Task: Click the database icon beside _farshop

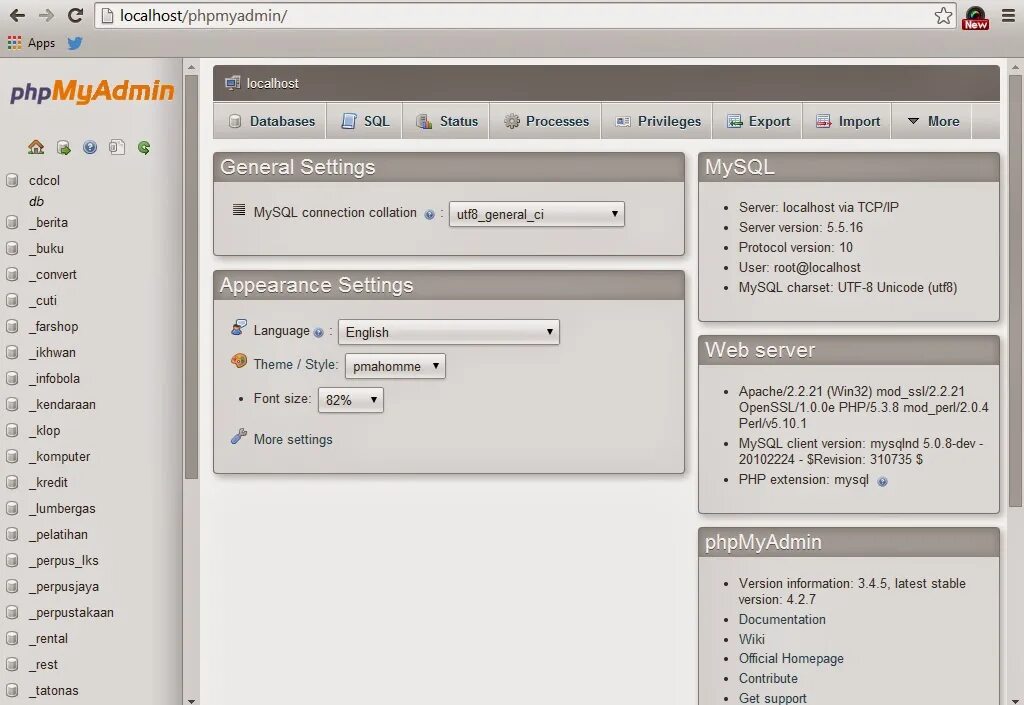Action: pos(12,326)
